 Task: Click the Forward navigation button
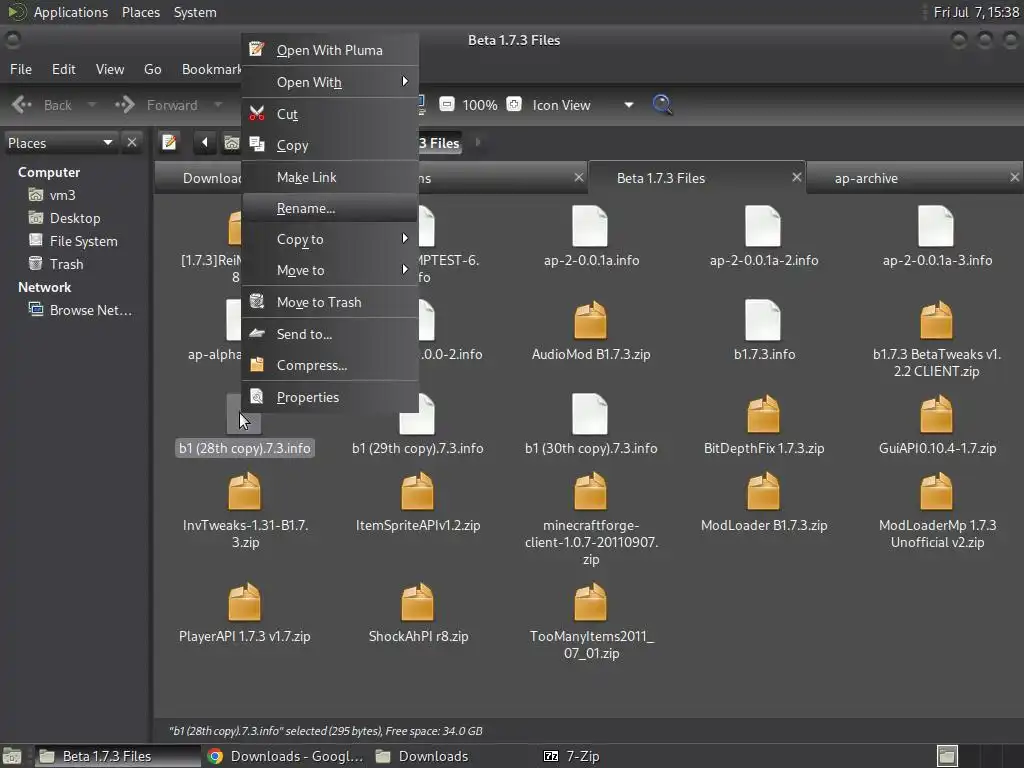157,105
